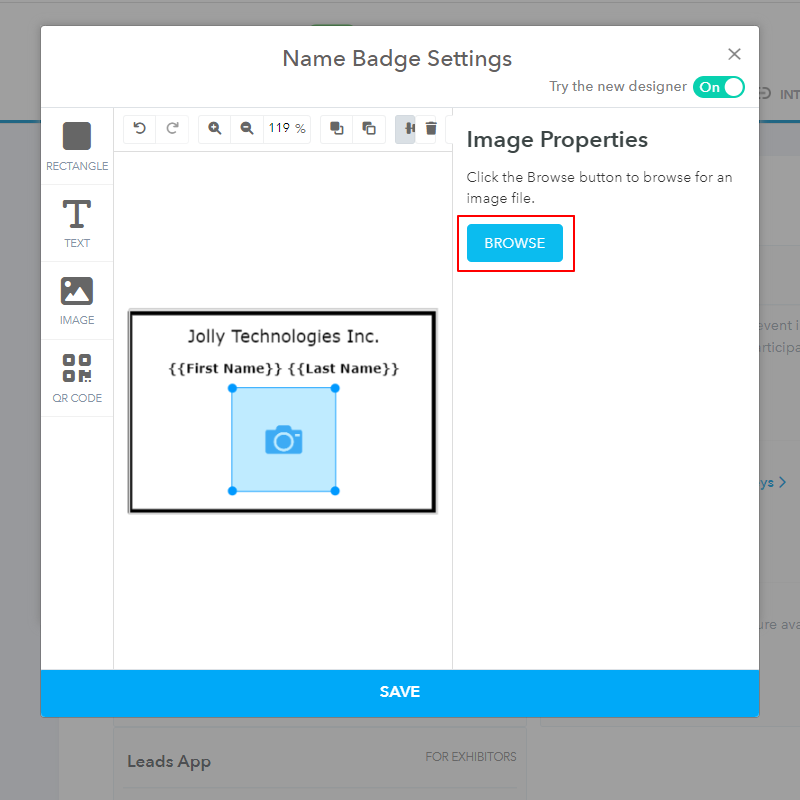800x800 pixels.
Task: Click SAVE to store badge settings
Action: pyautogui.click(x=400, y=691)
